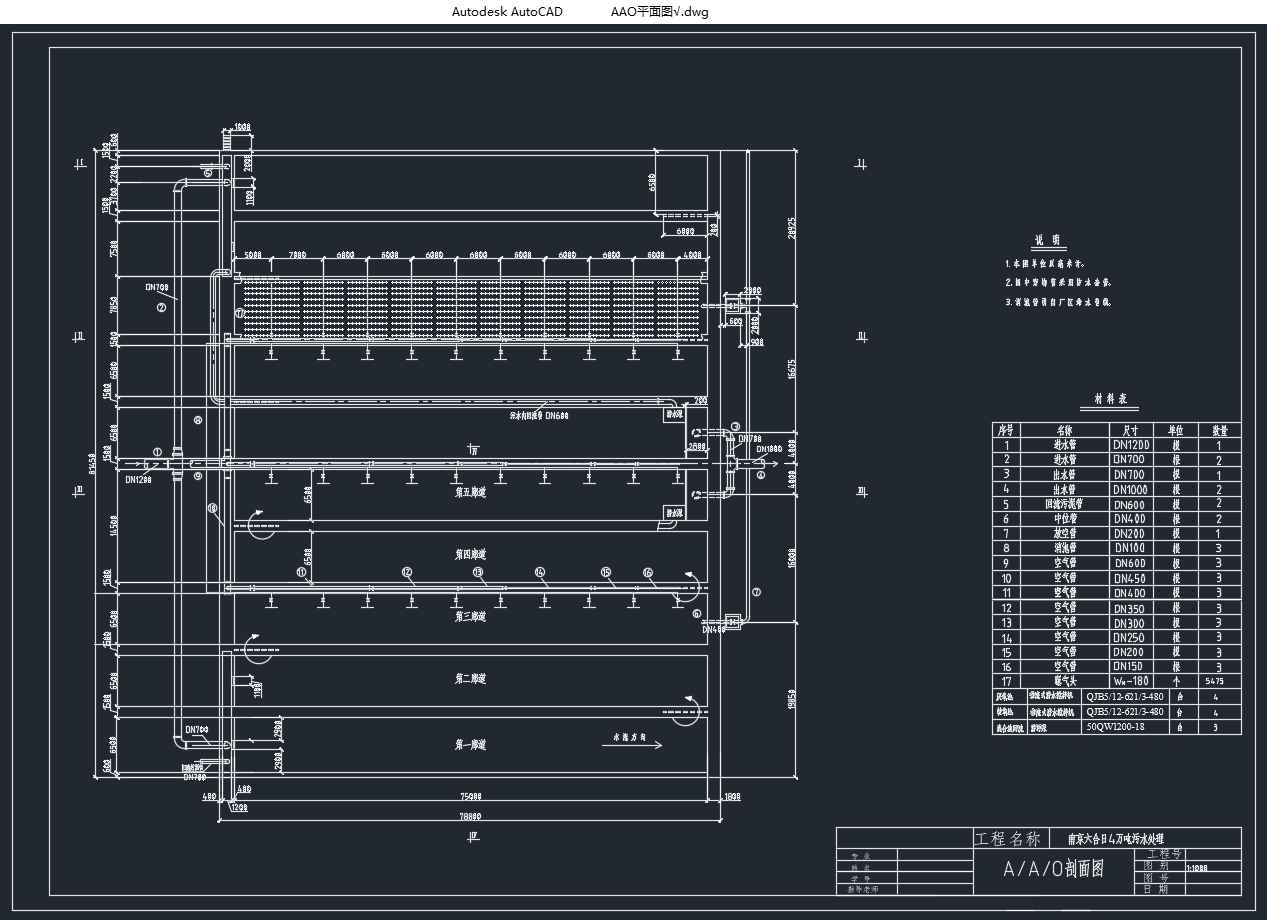Click the 第五廊道 corridor label
Viewport: 1267px width, 920px height.
[x=470, y=492]
